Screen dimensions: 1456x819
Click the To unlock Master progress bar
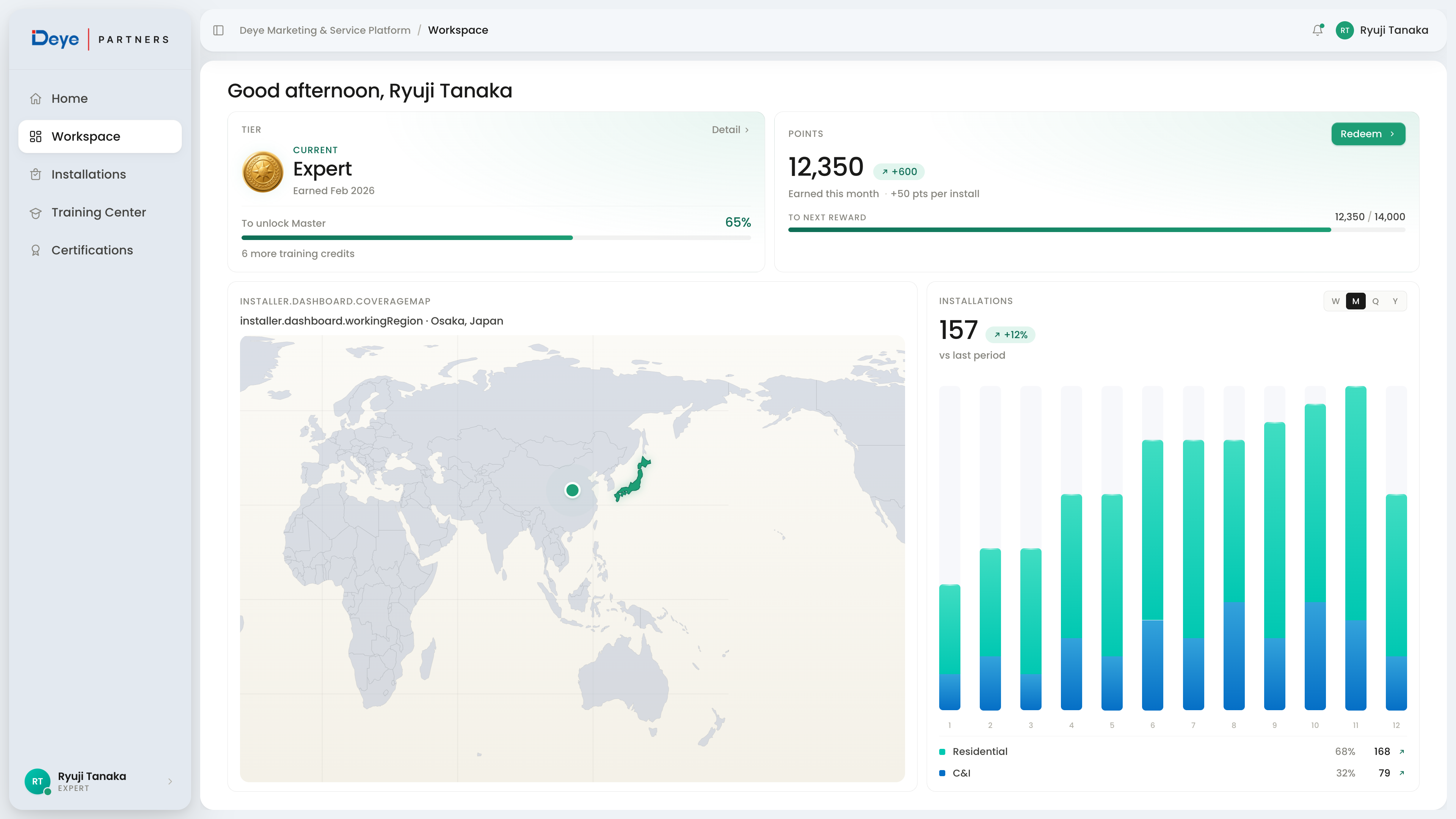pyautogui.click(x=496, y=238)
